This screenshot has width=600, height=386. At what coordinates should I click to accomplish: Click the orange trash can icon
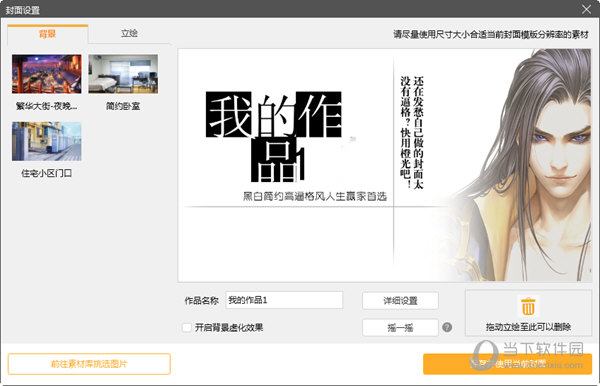coord(528,306)
